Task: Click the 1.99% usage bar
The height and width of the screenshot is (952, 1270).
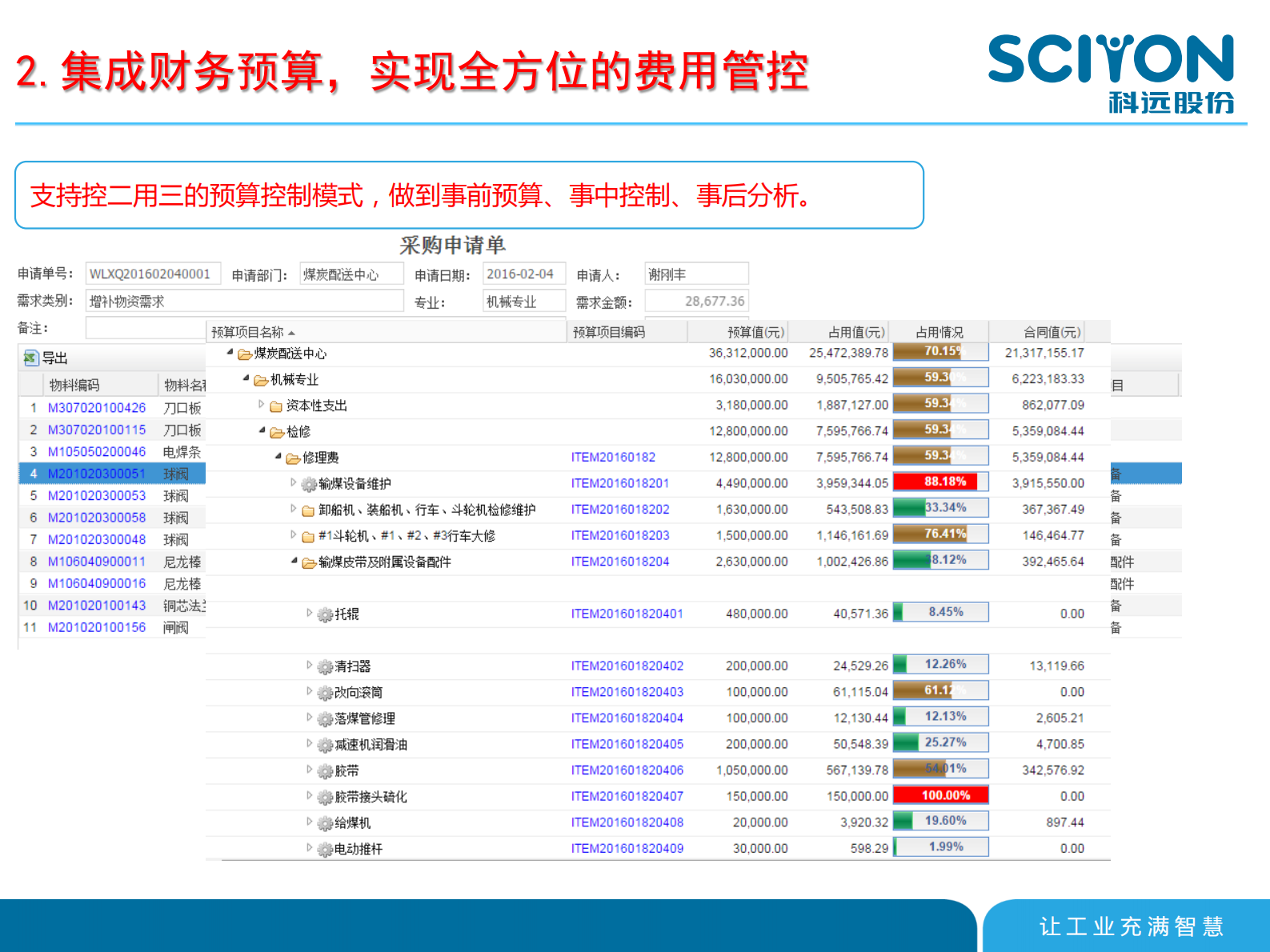Action: point(940,847)
